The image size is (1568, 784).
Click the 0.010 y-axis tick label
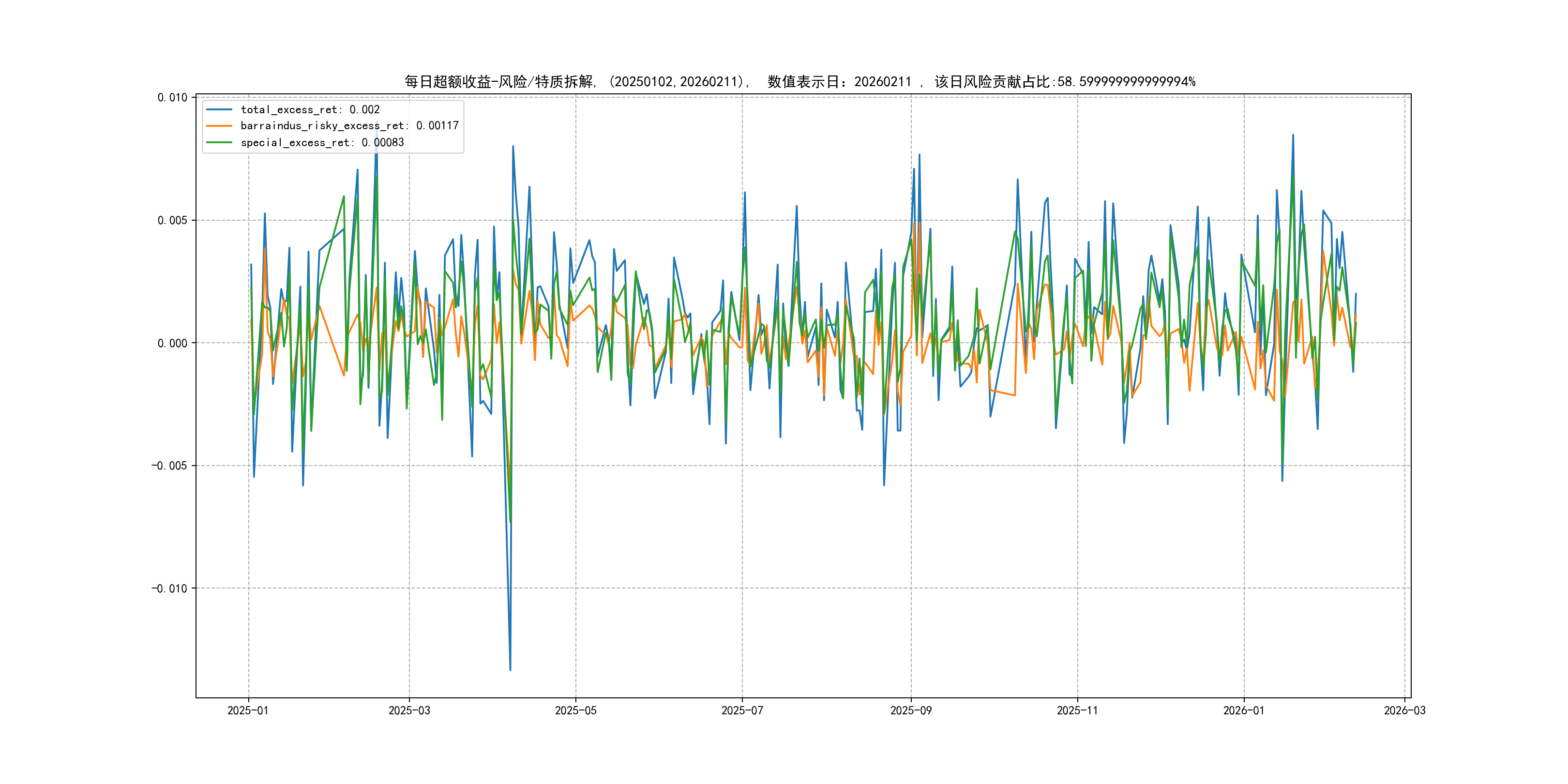pyautogui.click(x=172, y=97)
